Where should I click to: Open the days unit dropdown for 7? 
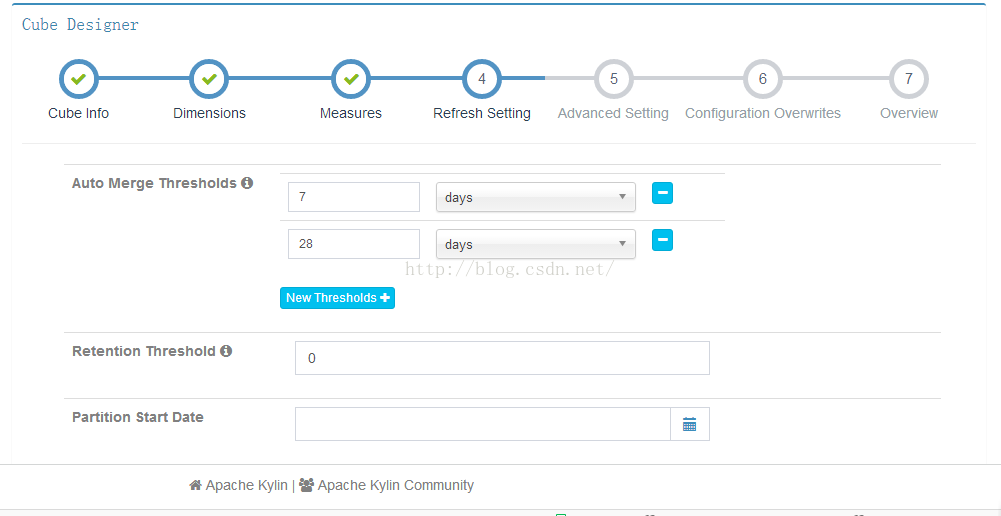point(536,197)
